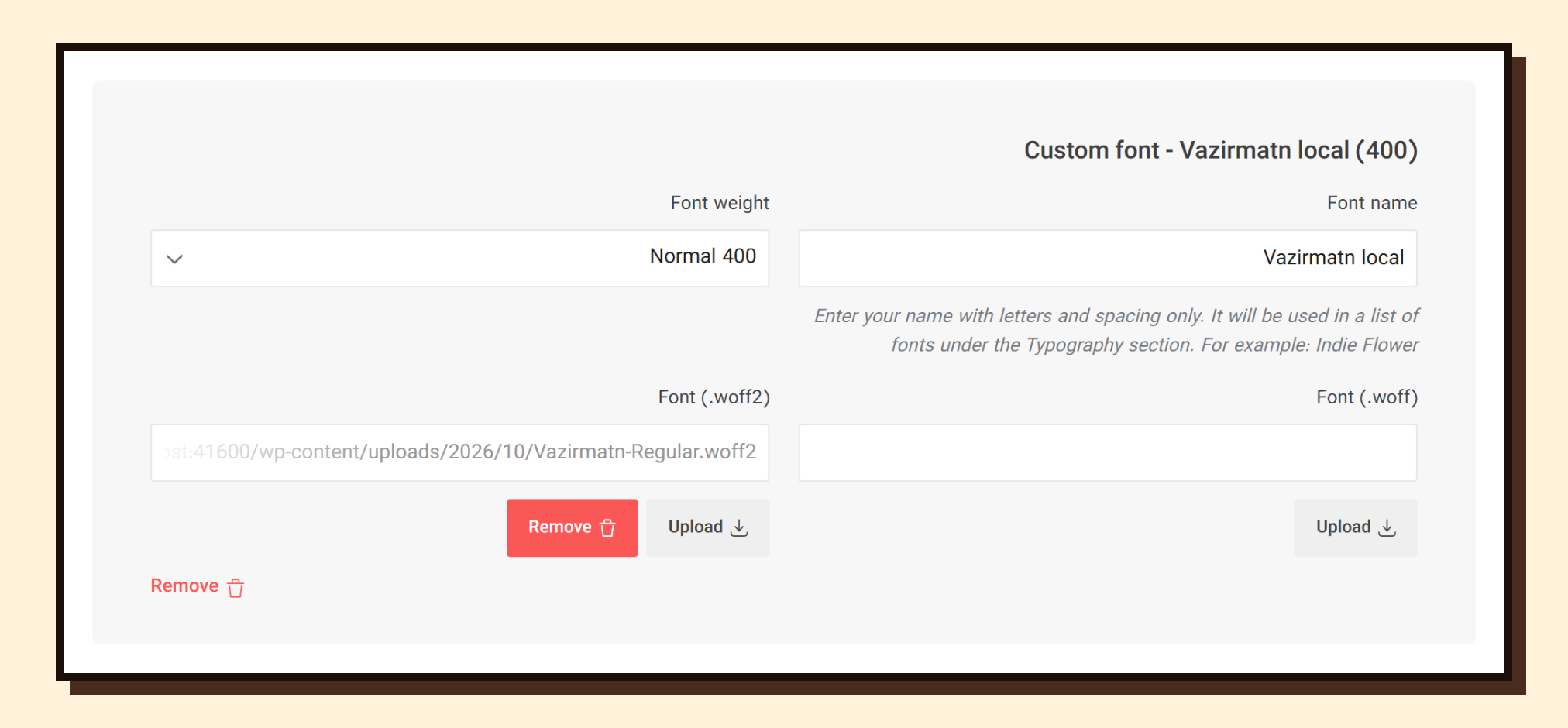The image size is (1568, 728).
Task: Click the Remove link for custom font
Action: click(x=198, y=586)
